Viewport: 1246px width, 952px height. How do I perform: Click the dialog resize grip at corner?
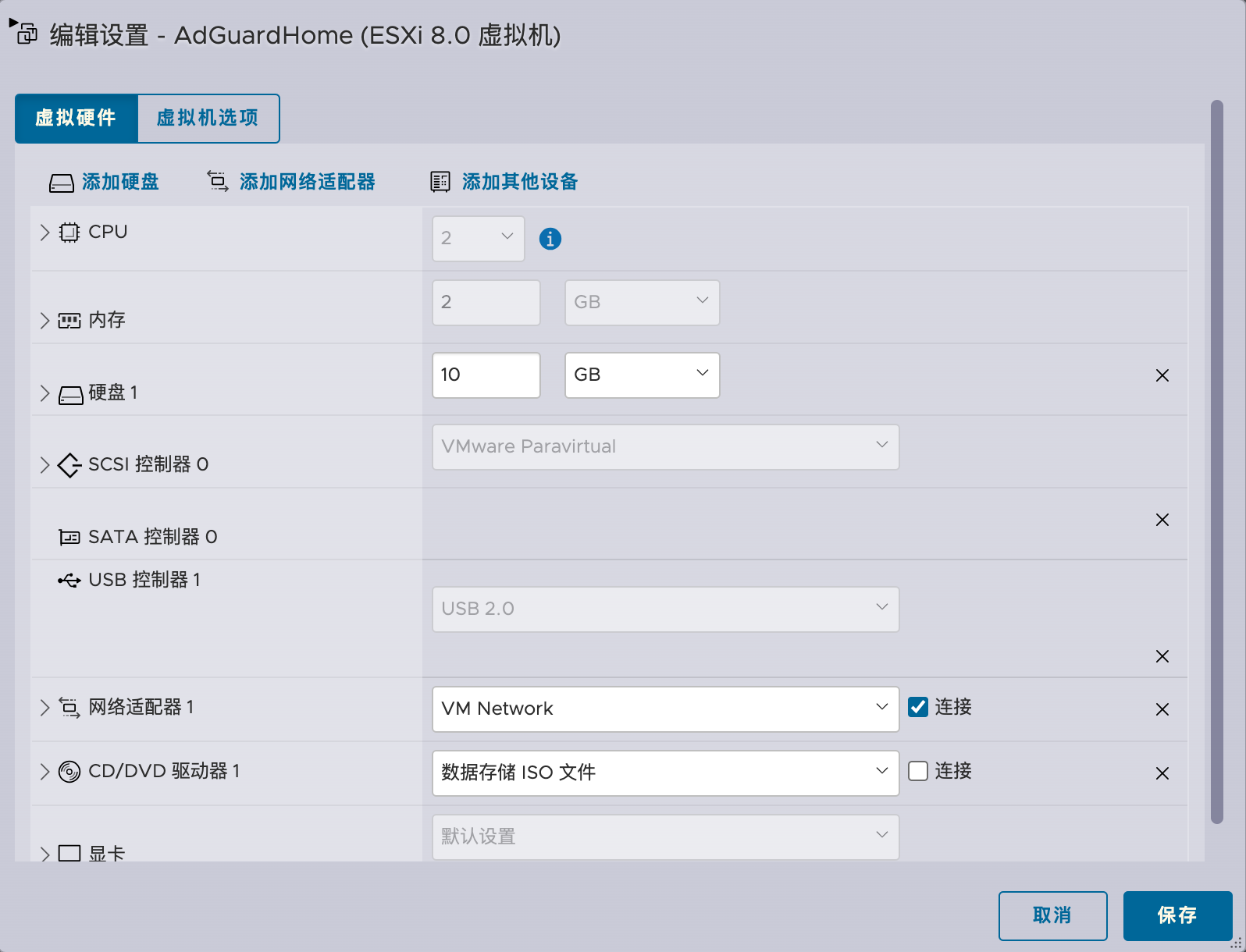click(x=1237, y=943)
